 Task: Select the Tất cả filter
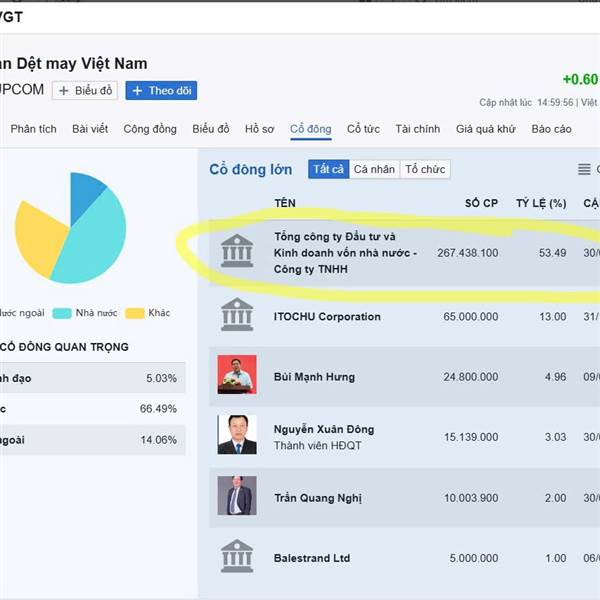pyautogui.click(x=328, y=170)
